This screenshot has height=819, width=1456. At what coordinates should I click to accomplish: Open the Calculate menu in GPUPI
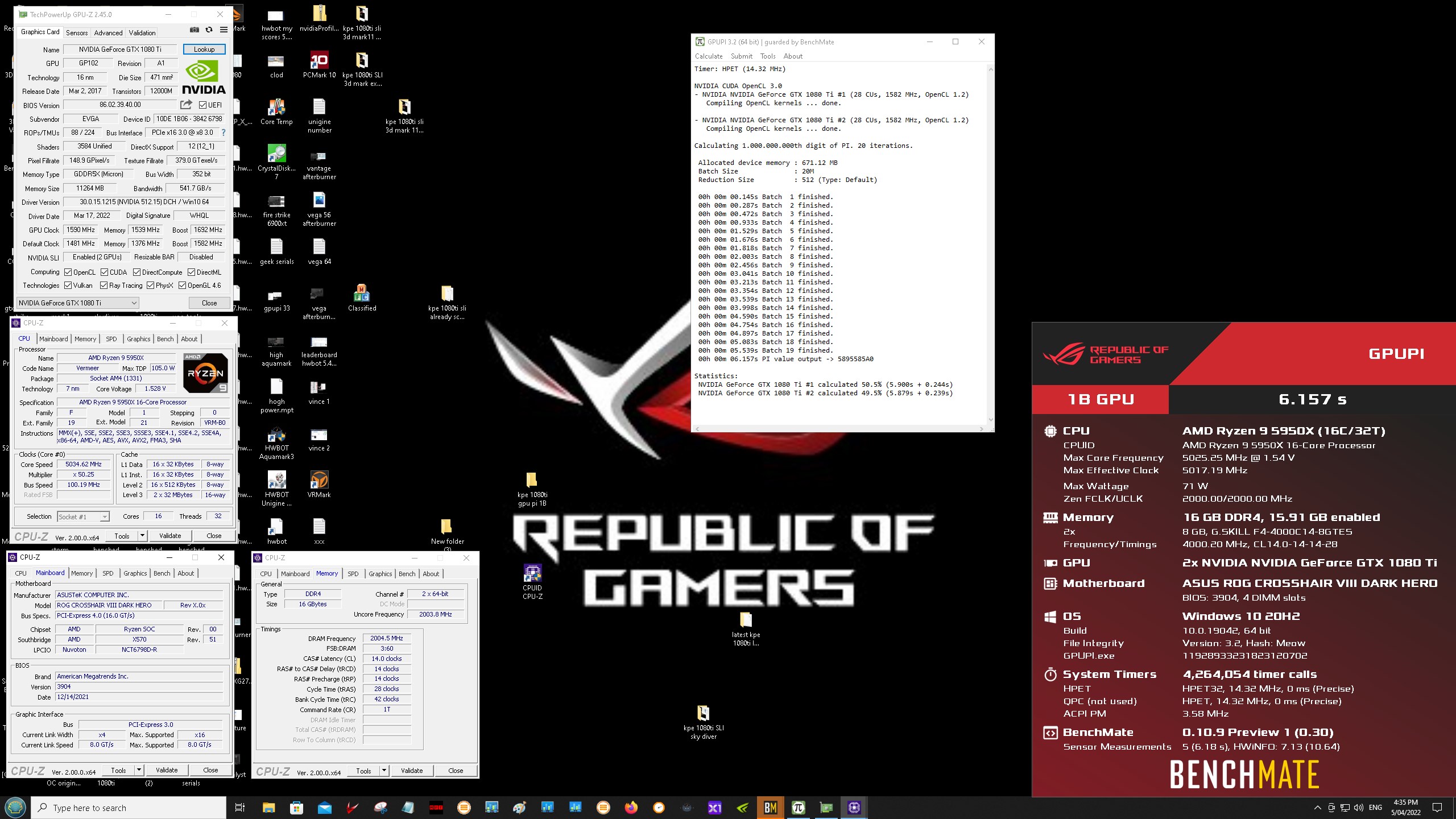(709, 56)
